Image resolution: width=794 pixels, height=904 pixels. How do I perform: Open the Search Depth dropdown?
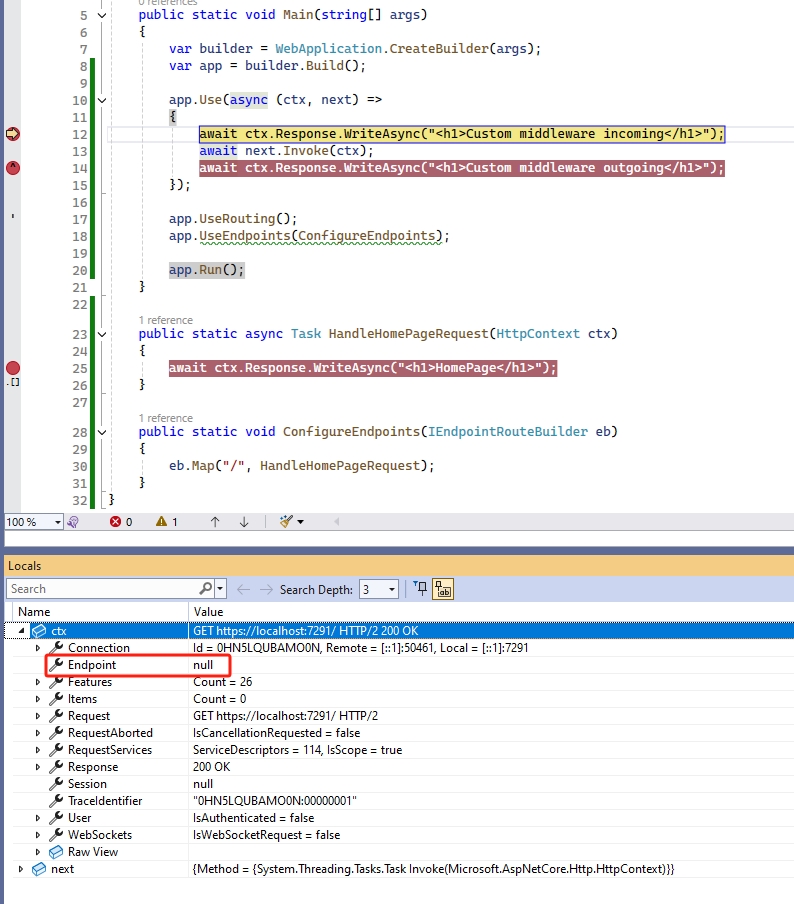(x=391, y=590)
